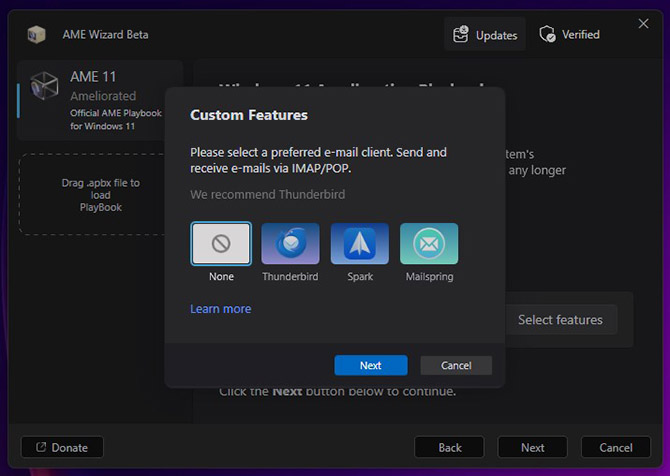This screenshot has width=670, height=476.
Task: Click the Custom Features heading text
Action: [249, 115]
